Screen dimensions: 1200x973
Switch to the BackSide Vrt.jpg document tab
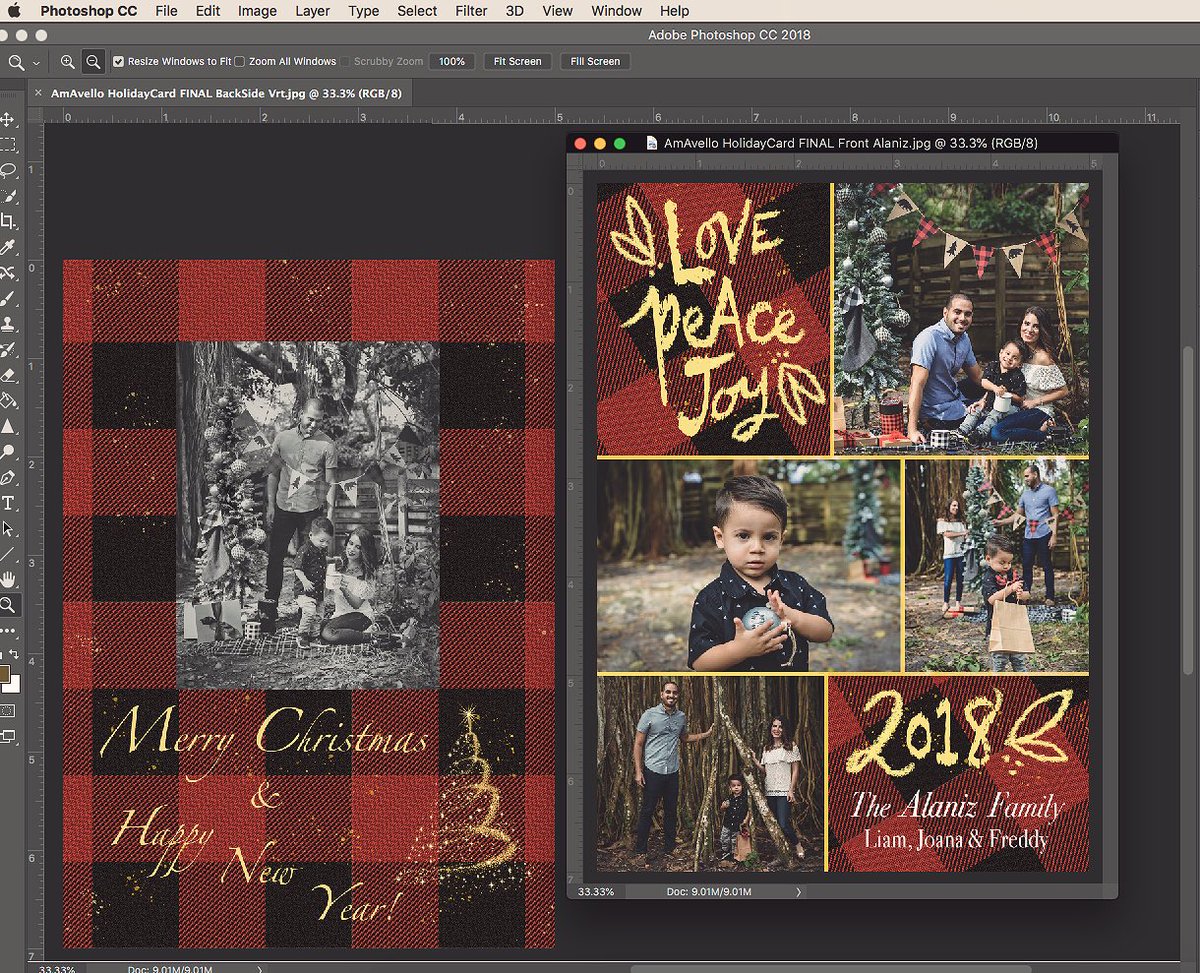pos(228,93)
